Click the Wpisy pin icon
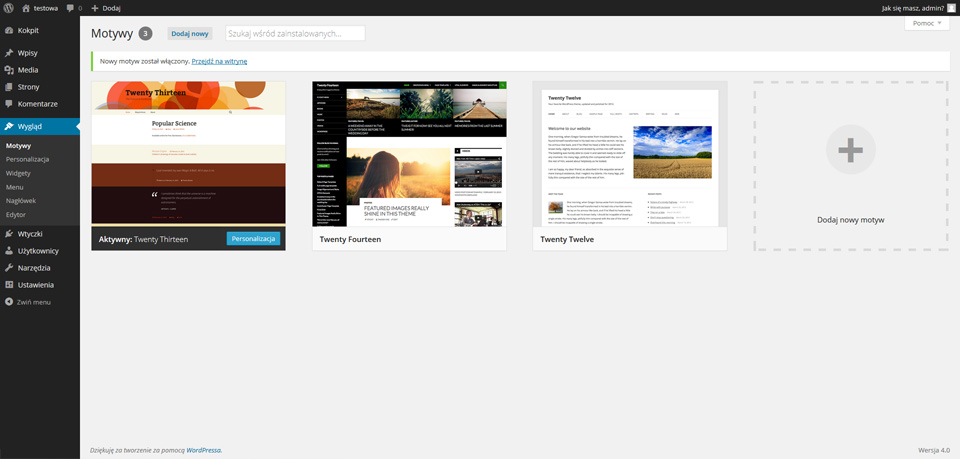This screenshot has height=459, width=960. click(9, 53)
